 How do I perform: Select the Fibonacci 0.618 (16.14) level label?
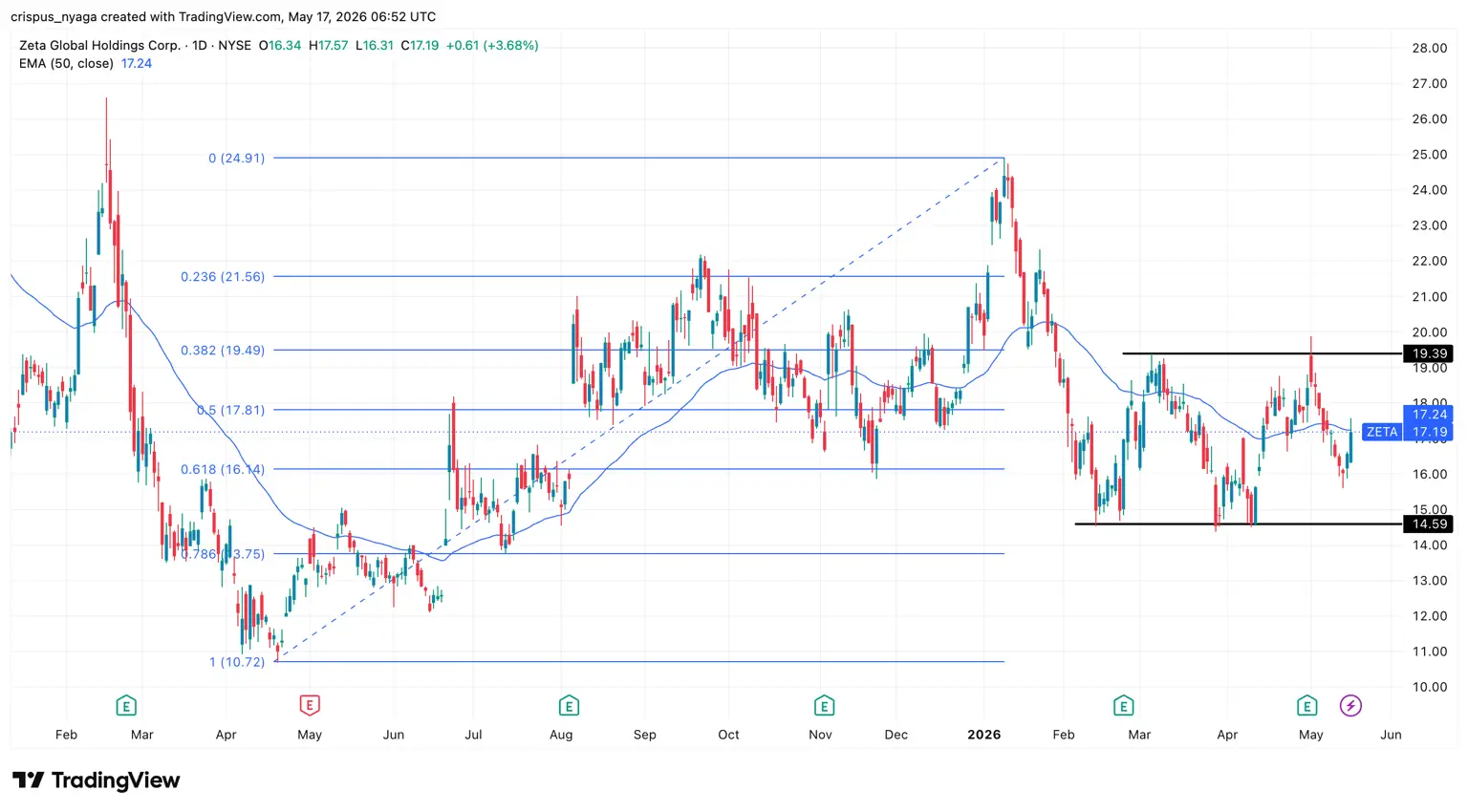(223, 469)
